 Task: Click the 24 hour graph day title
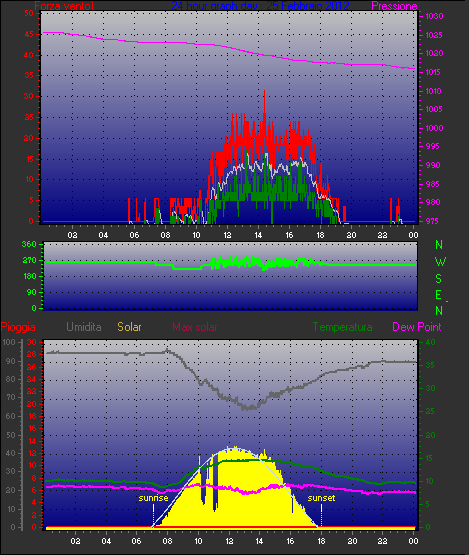pos(261,6)
